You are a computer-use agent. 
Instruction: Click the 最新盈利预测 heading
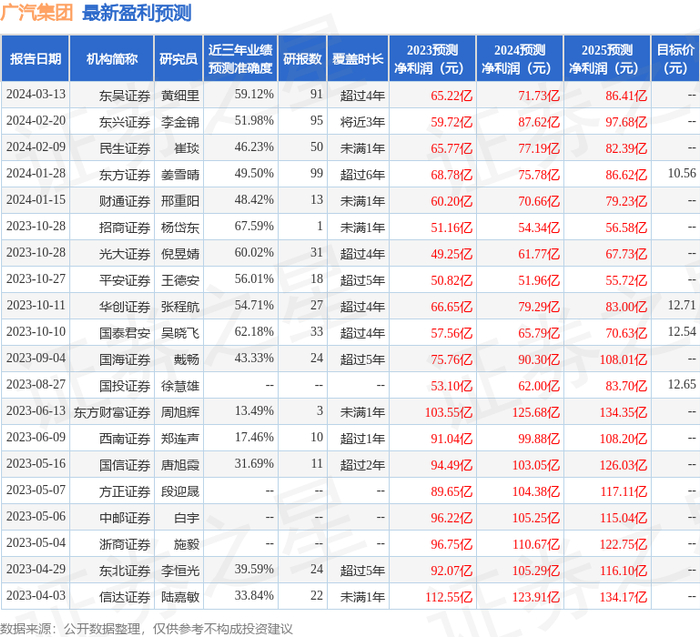click(137, 12)
